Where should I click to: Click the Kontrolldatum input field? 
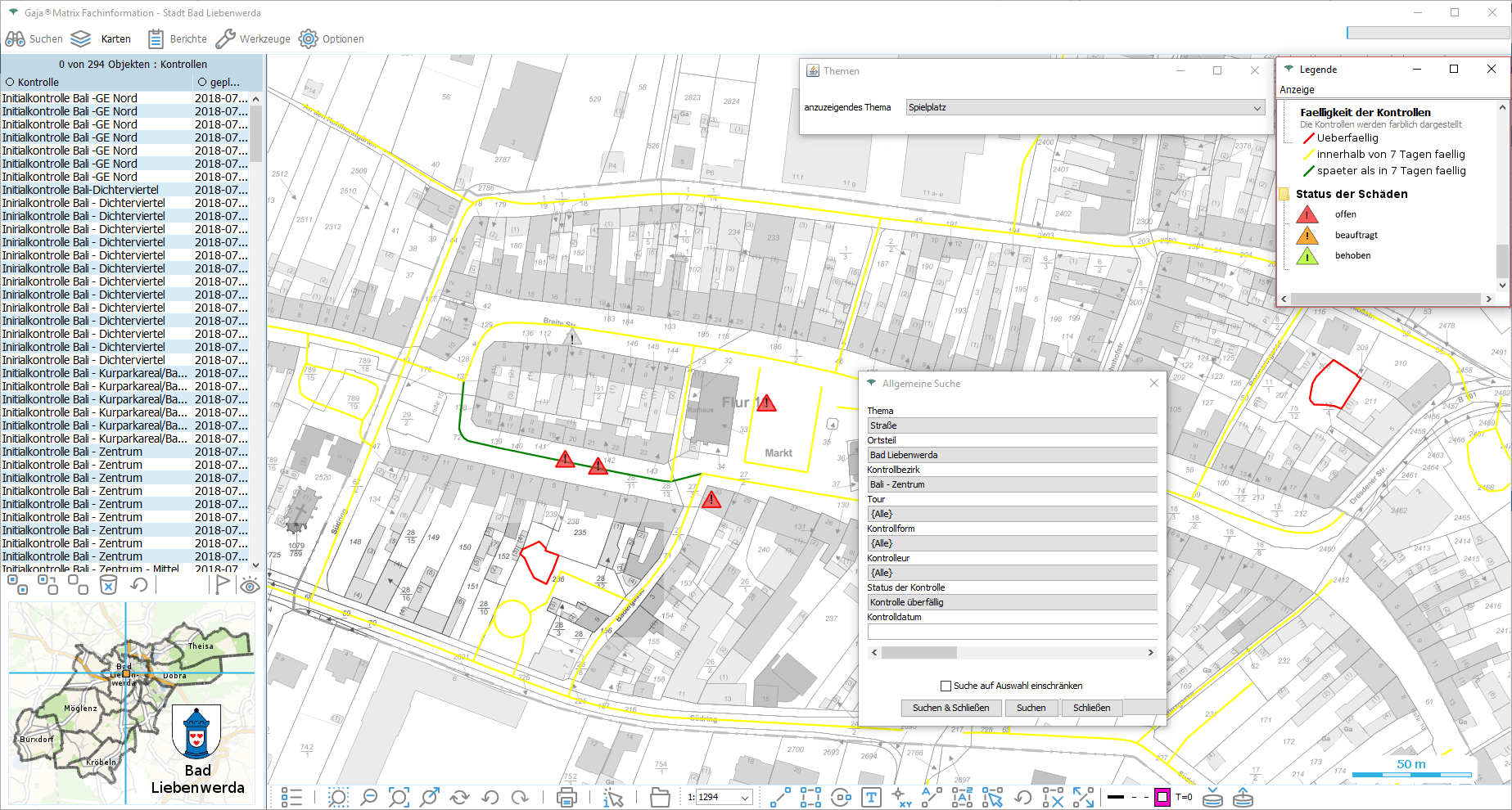click(x=1012, y=632)
